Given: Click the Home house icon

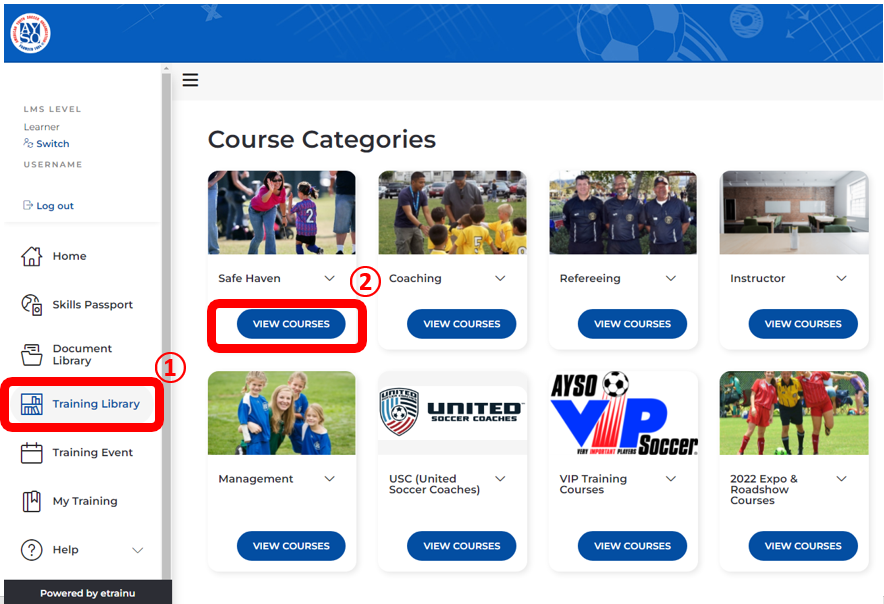Looking at the screenshot, I should 32,256.
